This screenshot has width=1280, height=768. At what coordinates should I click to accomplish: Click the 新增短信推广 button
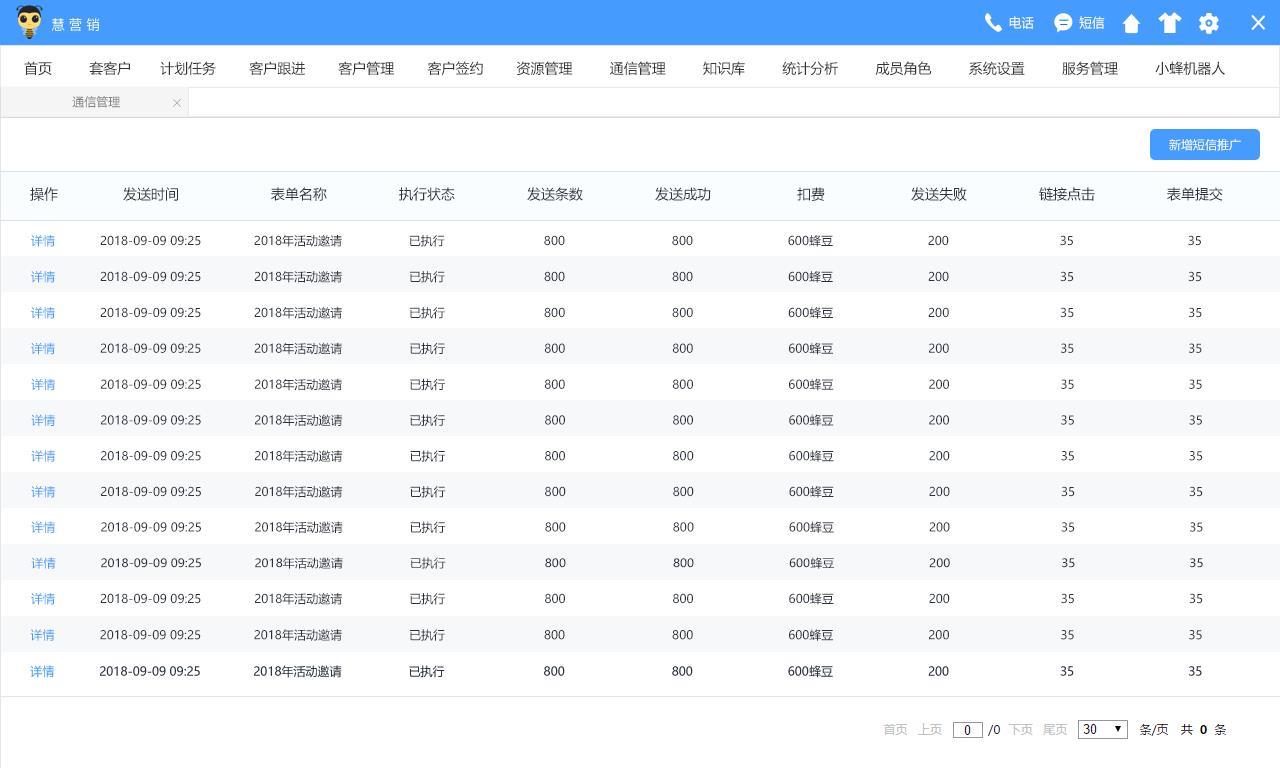point(1205,144)
